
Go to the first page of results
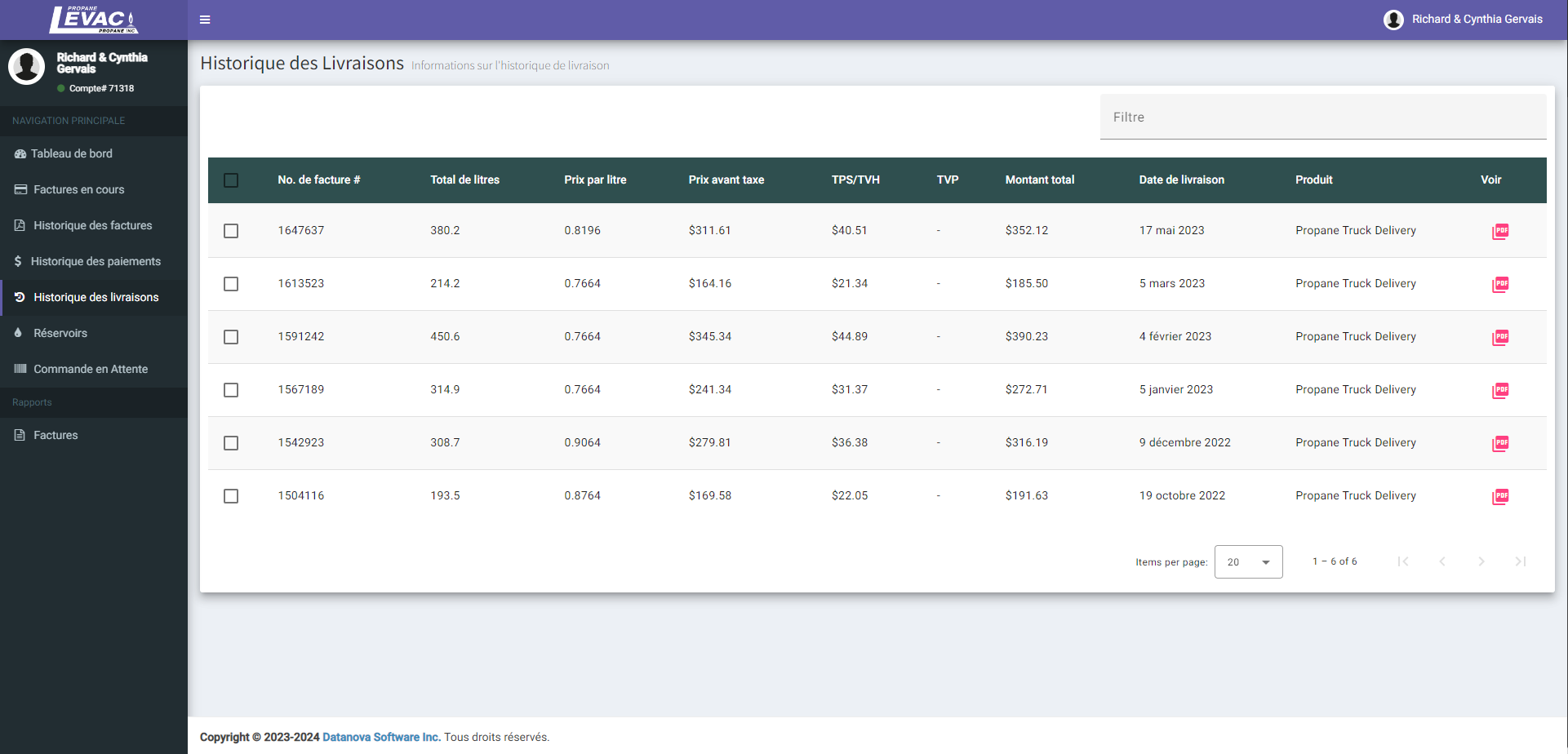pyautogui.click(x=1402, y=561)
